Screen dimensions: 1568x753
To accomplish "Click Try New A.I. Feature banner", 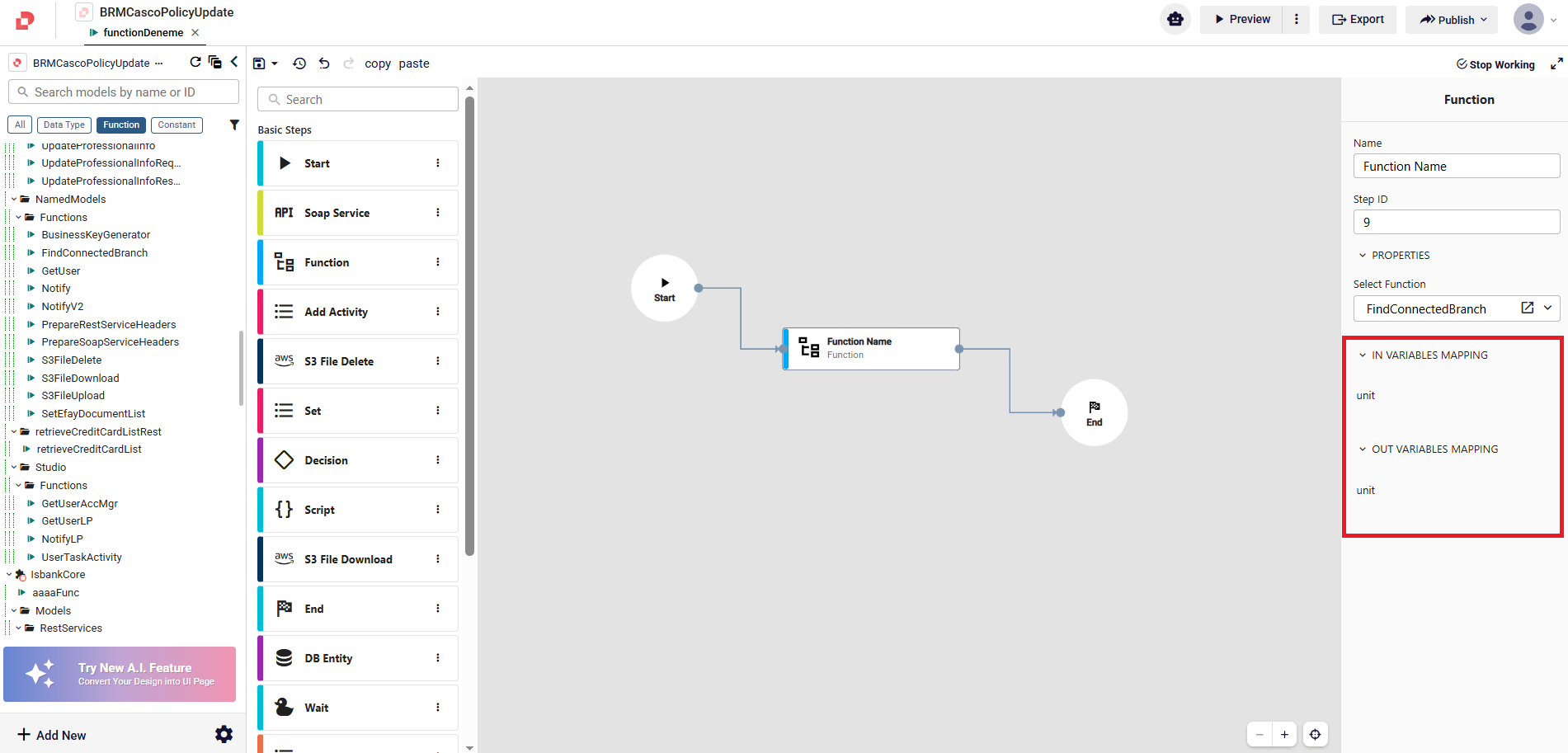I will point(120,674).
